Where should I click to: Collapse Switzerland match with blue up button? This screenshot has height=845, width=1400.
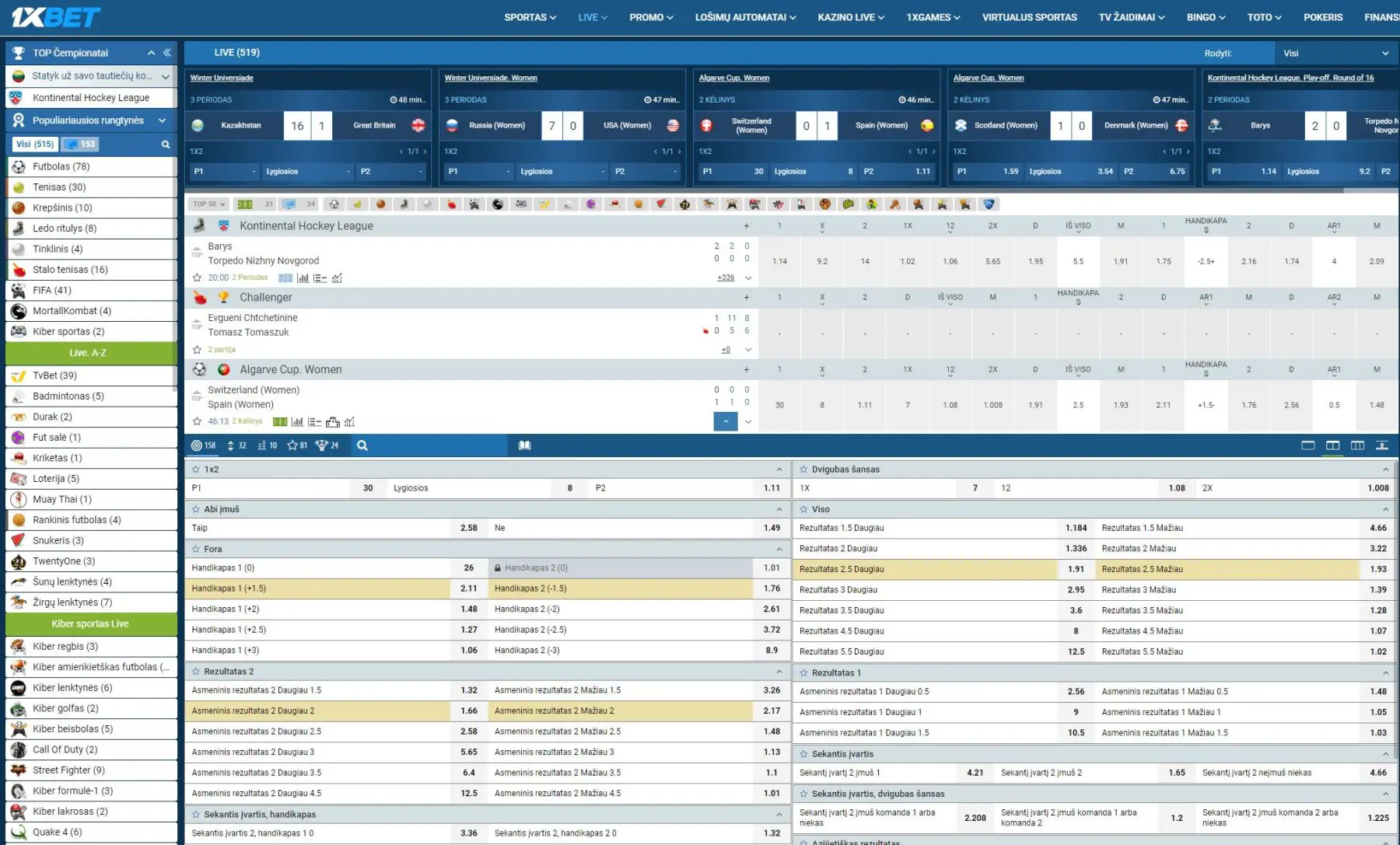tap(725, 421)
